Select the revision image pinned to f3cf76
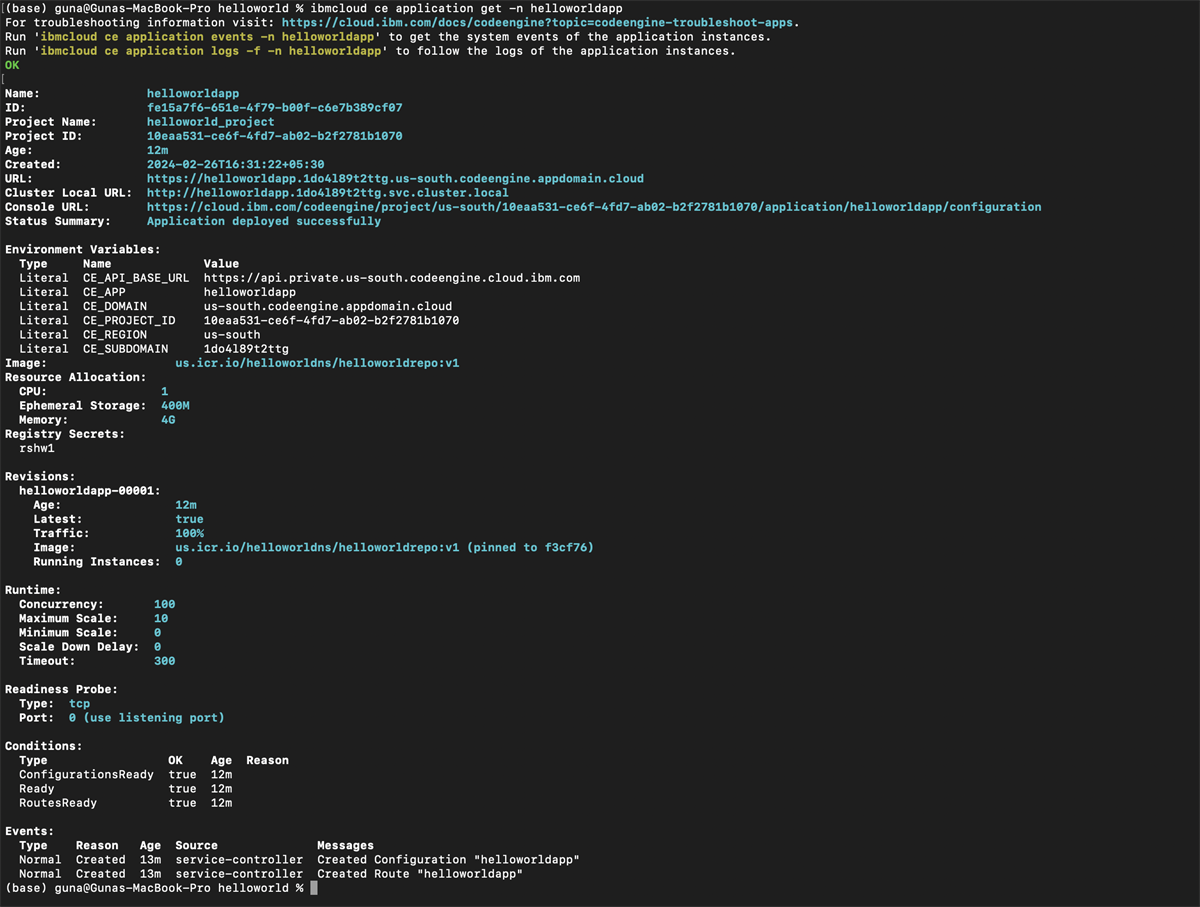Viewport: 1200px width, 907px height. click(384, 547)
